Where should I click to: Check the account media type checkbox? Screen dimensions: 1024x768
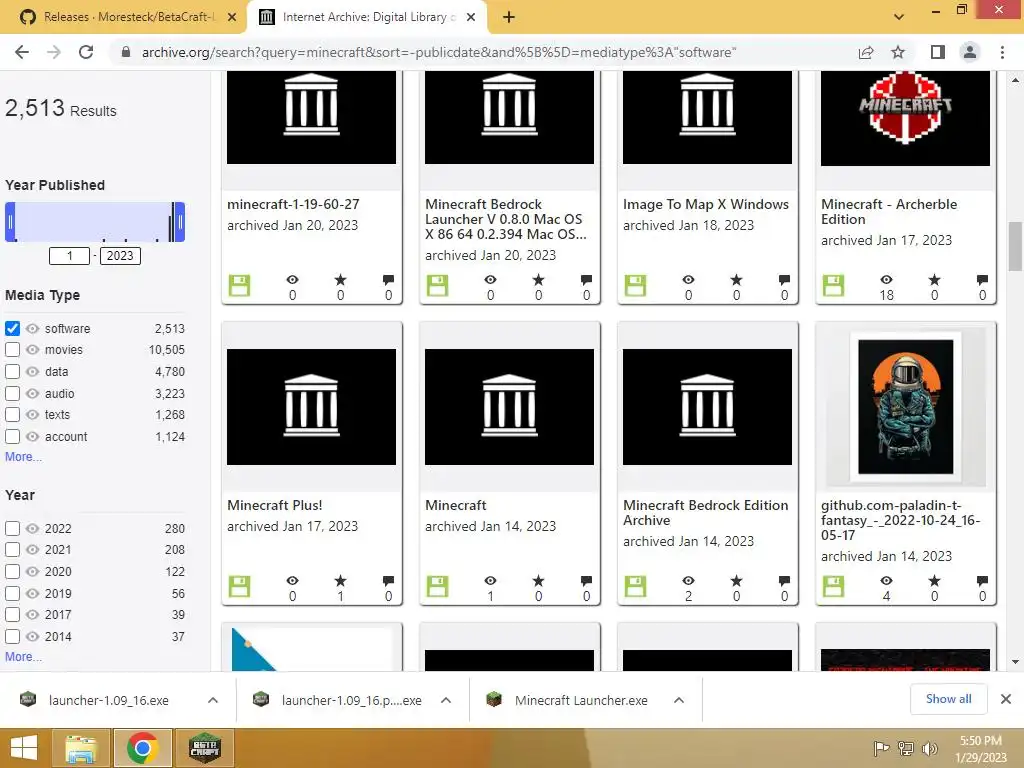click(x=12, y=436)
